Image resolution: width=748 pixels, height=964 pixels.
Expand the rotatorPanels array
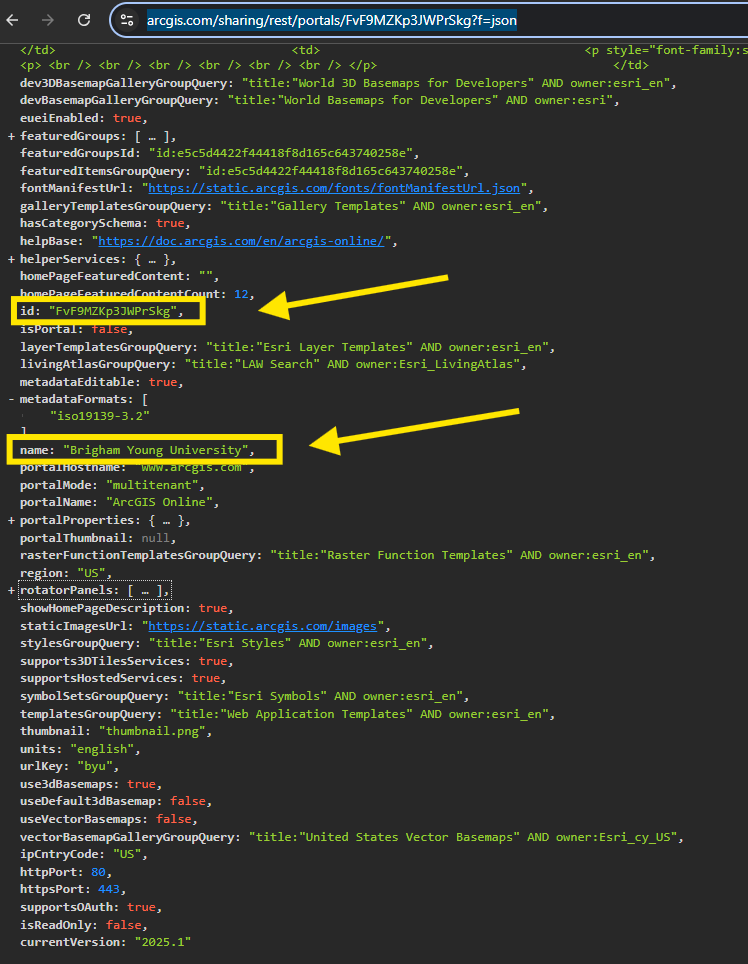11,591
